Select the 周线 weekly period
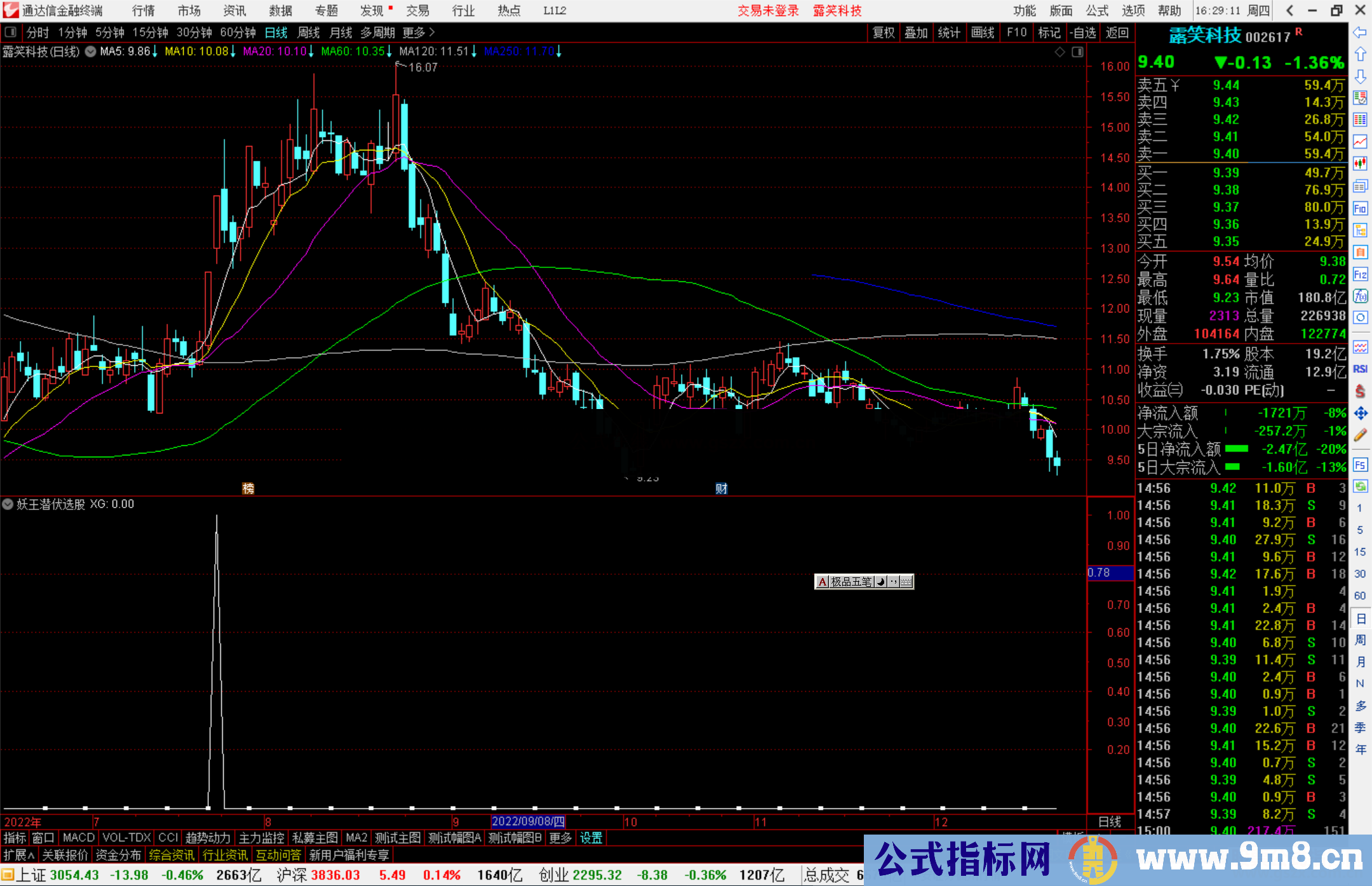The width and height of the screenshot is (1372, 886). (x=309, y=32)
